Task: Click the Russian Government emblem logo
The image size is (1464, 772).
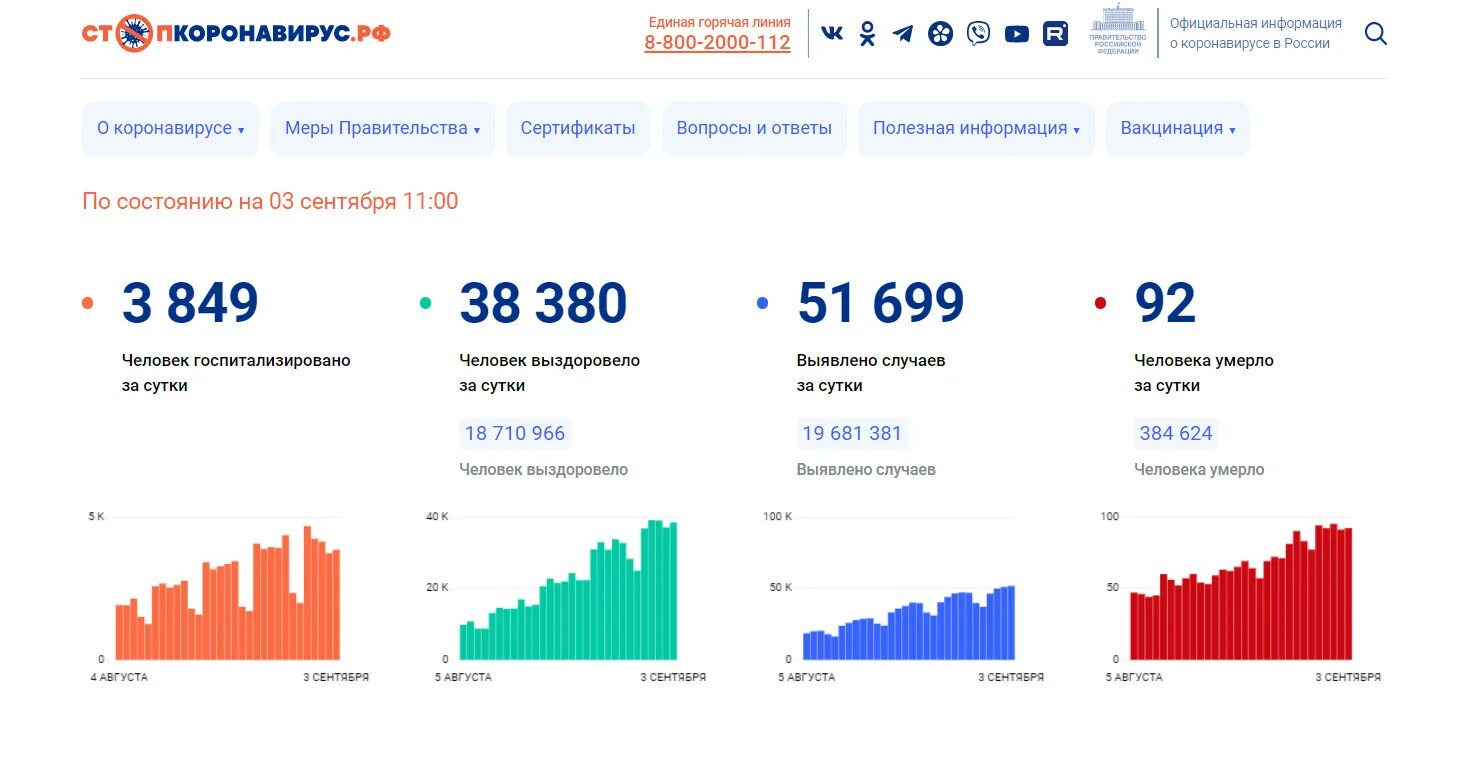Action: 1118,30
